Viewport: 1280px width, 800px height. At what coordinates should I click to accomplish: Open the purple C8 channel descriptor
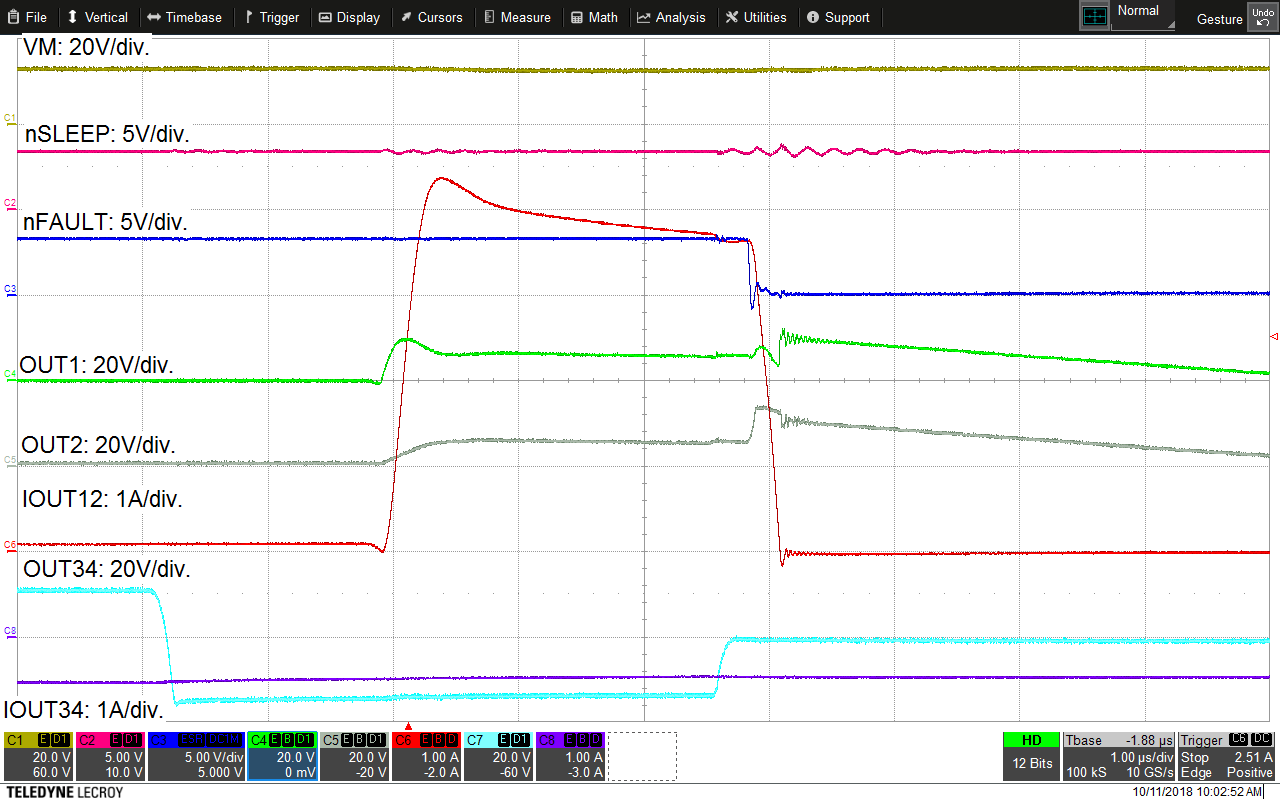569,756
